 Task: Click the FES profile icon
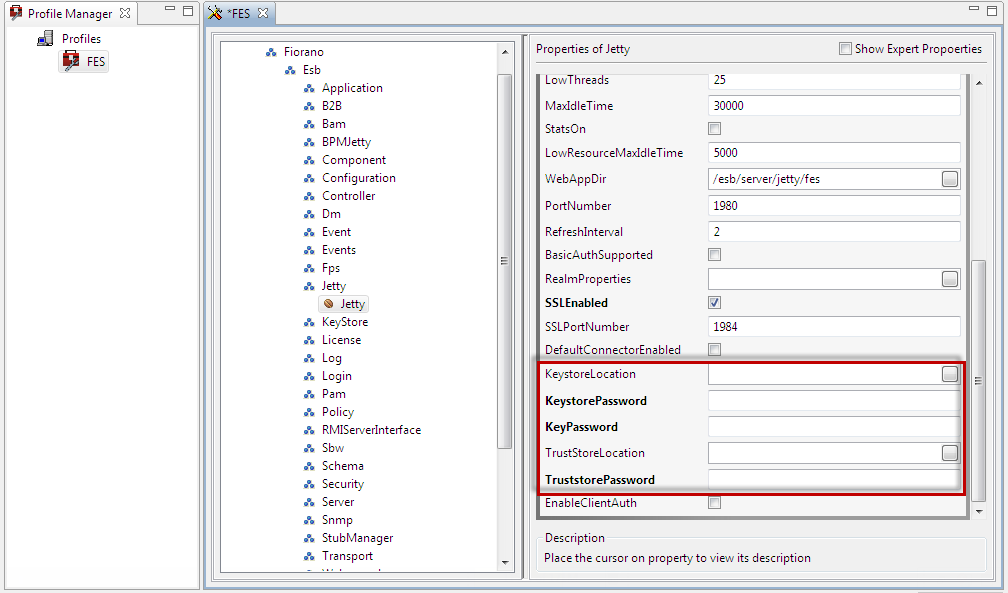[x=71, y=61]
